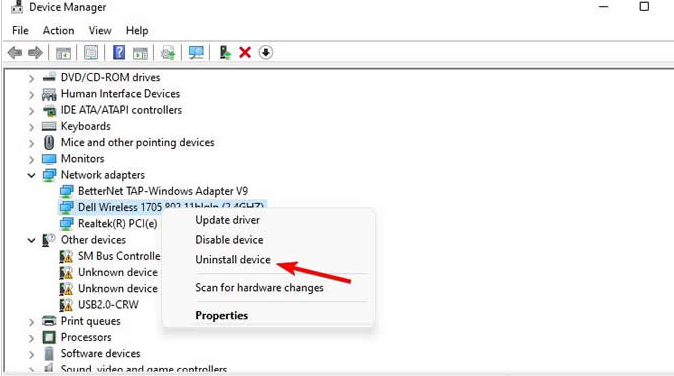
Task: Expand Mice and other pointing devices
Action: pos(31,144)
